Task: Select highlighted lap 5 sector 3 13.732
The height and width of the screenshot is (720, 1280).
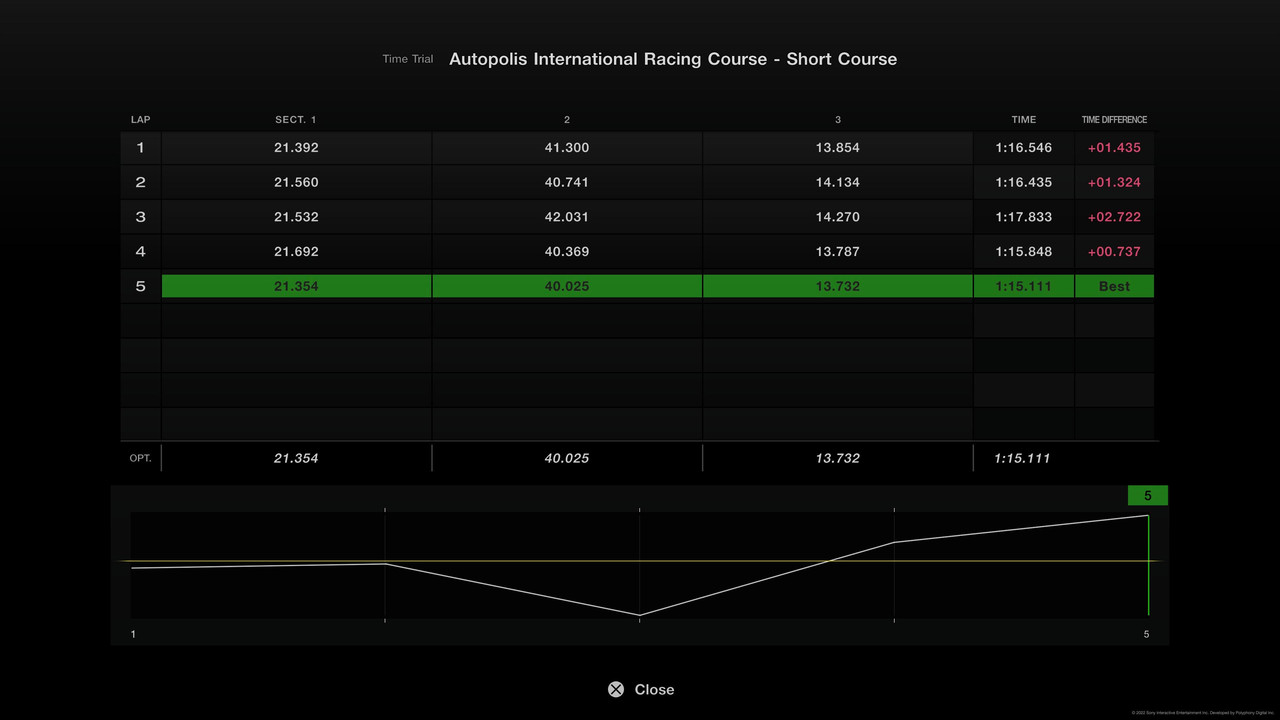Action: point(838,286)
